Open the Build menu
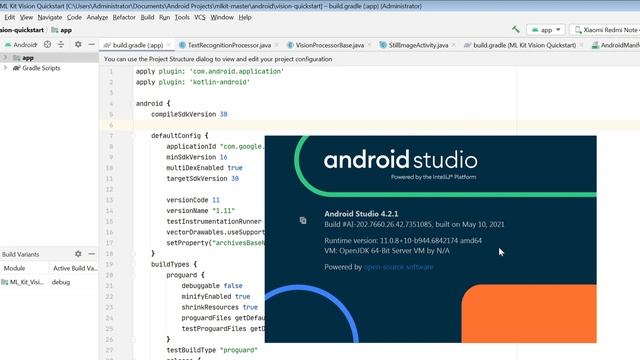 (147, 17)
